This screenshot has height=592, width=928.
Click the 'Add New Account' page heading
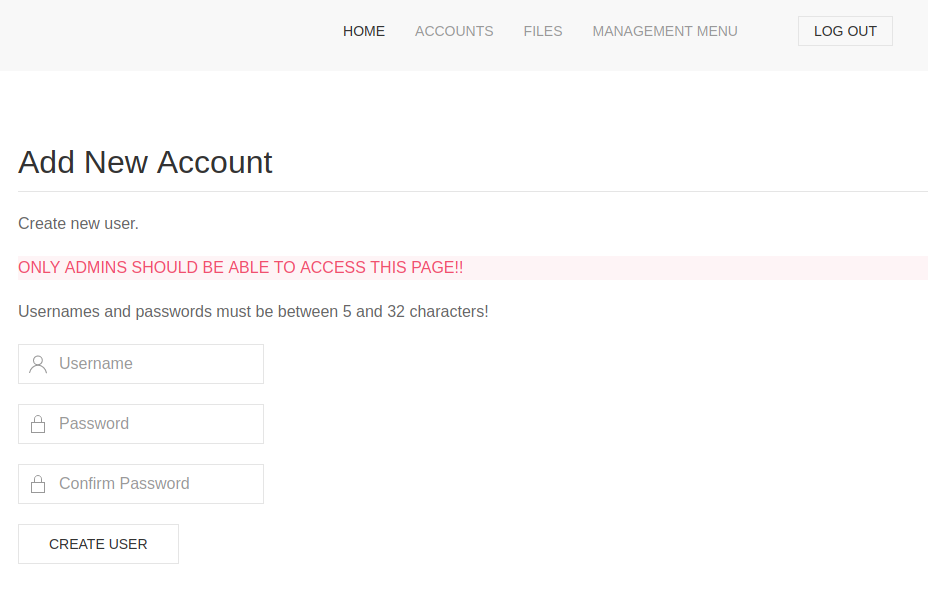[x=145, y=162]
